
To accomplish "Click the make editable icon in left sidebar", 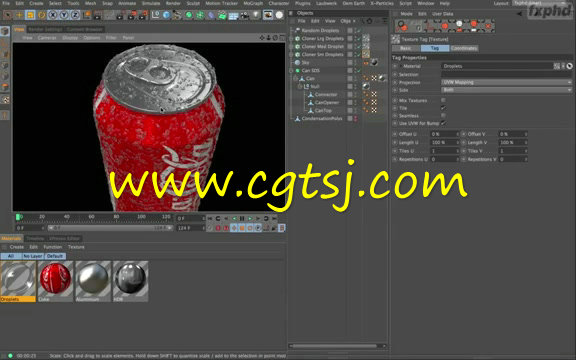I will point(5,31).
